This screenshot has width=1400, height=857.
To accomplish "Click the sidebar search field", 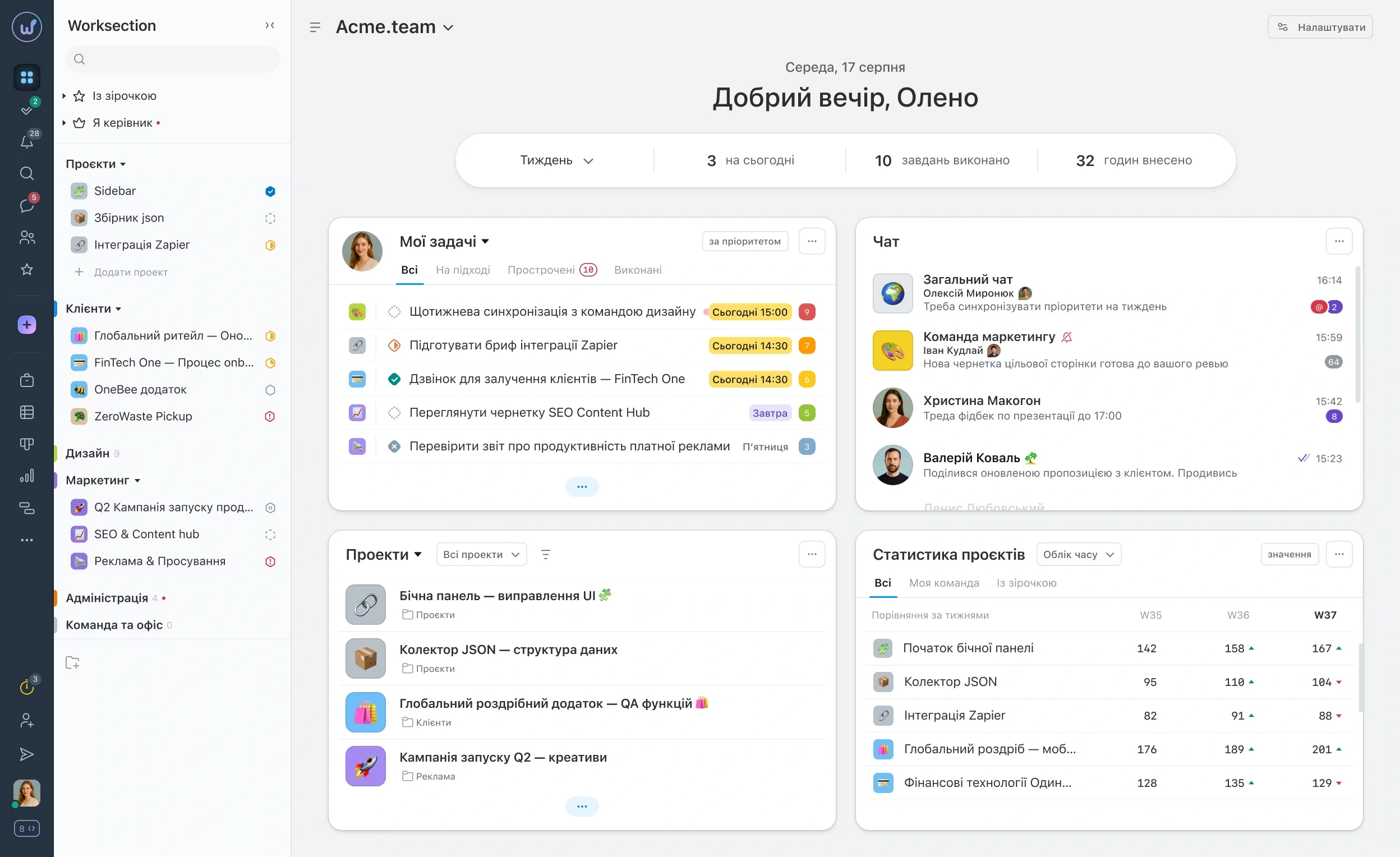I will [x=172, y=59].
